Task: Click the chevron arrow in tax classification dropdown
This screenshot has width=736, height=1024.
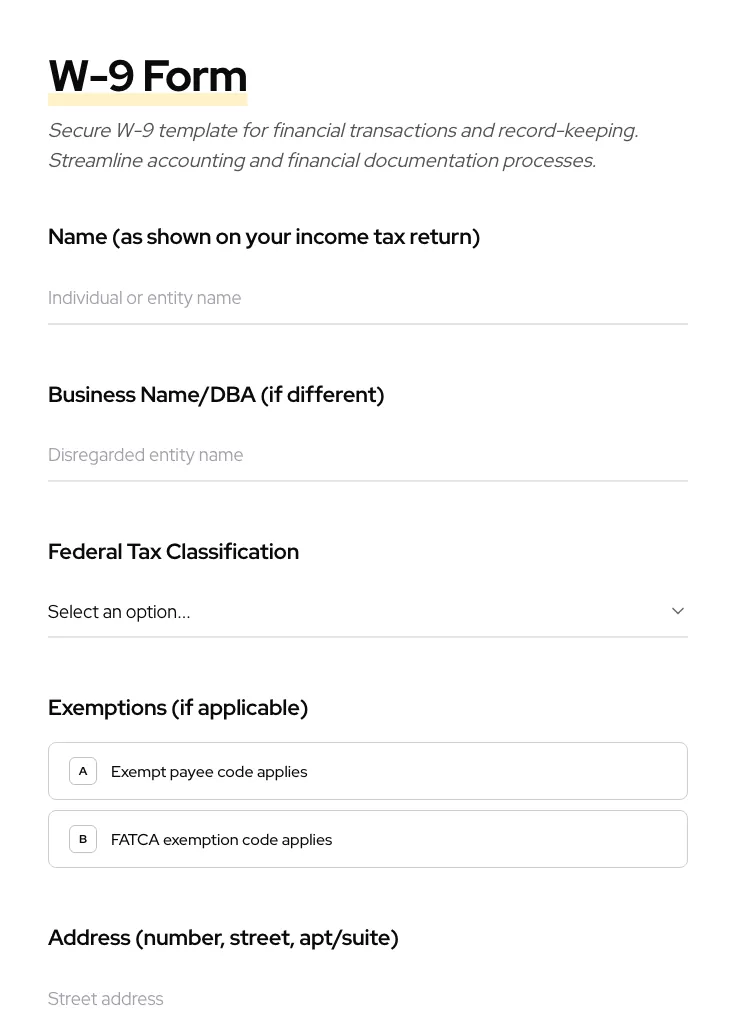Action: click(x=677, y=611)
